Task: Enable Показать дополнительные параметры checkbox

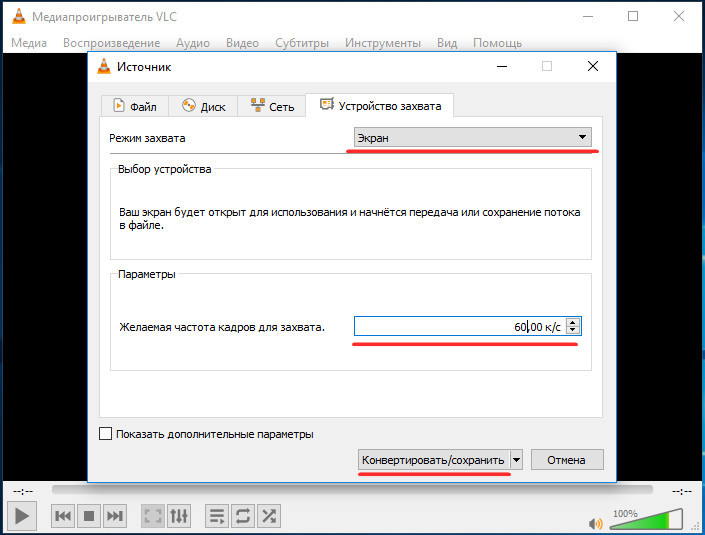Action: coord(105,434)
